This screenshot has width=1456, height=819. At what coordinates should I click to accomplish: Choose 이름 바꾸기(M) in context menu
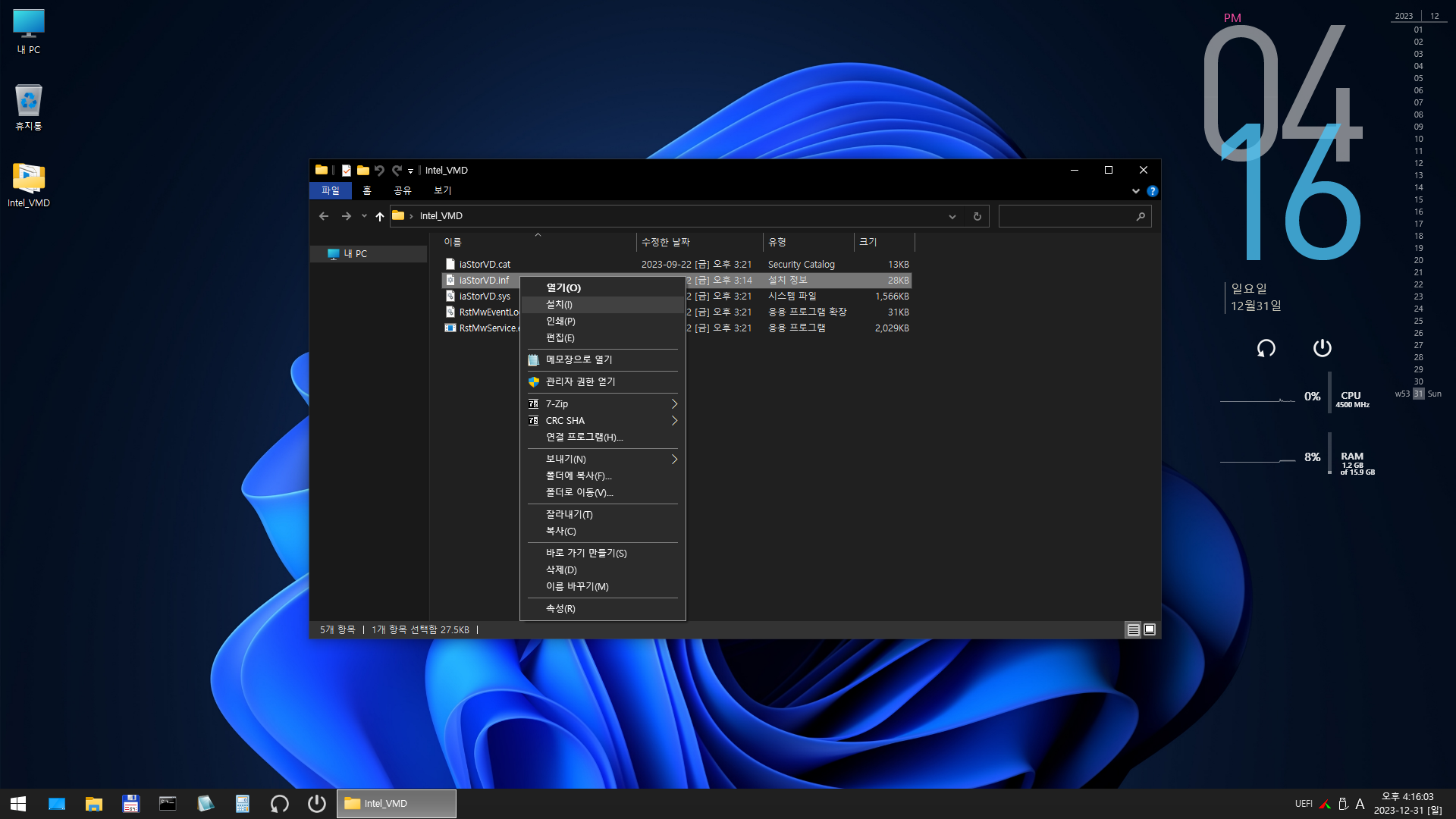[x=603, y=587]
